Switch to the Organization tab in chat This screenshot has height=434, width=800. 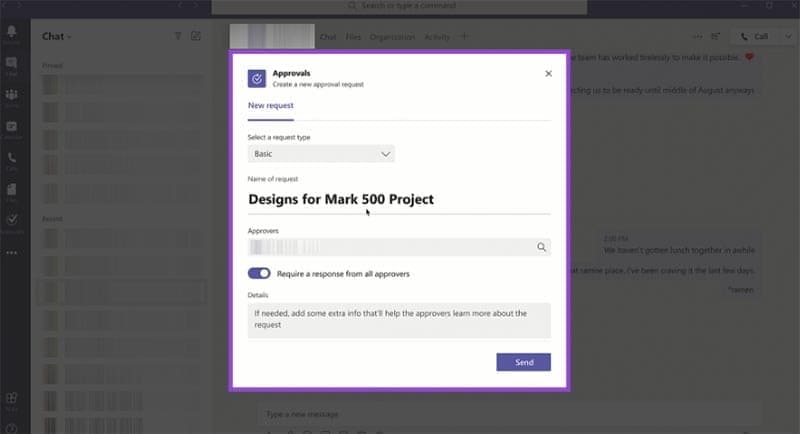[392, 37]
